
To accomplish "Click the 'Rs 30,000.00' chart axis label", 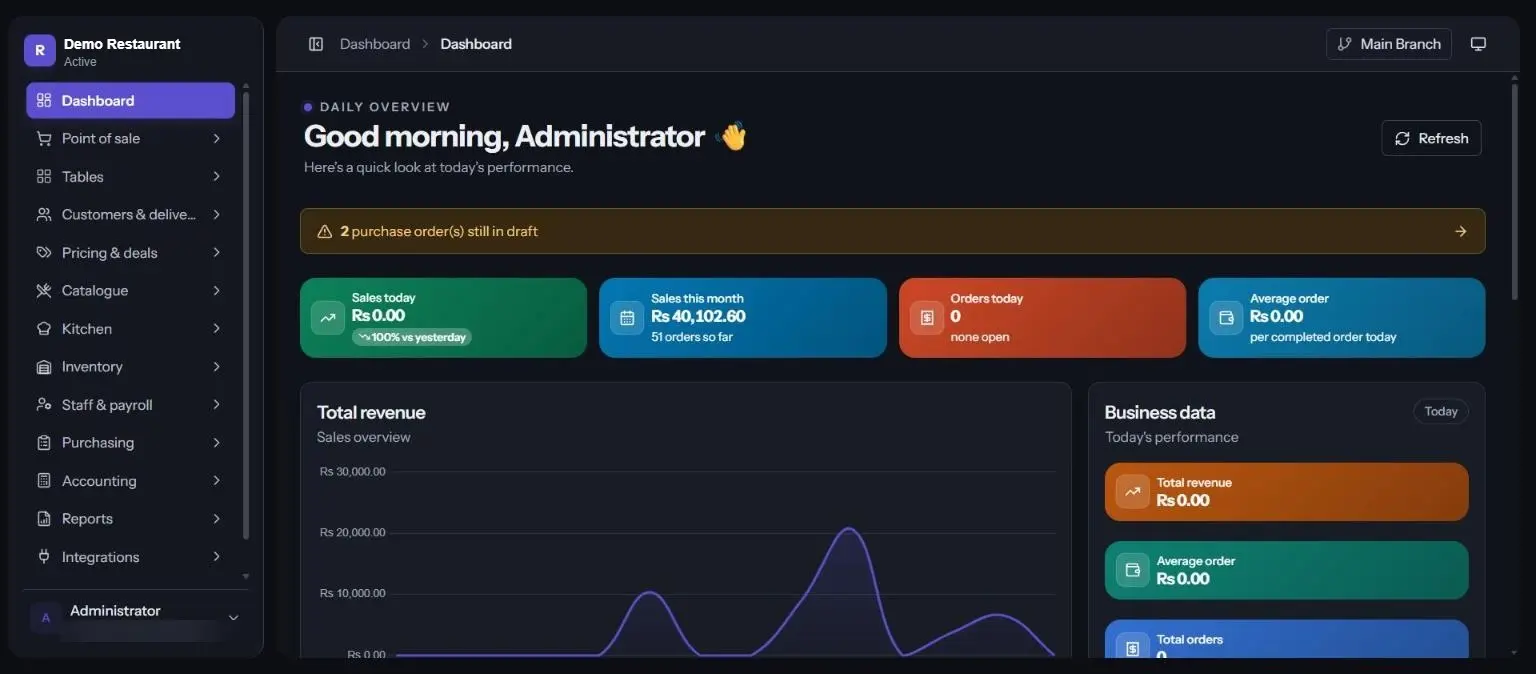I will tap(352, 471).
